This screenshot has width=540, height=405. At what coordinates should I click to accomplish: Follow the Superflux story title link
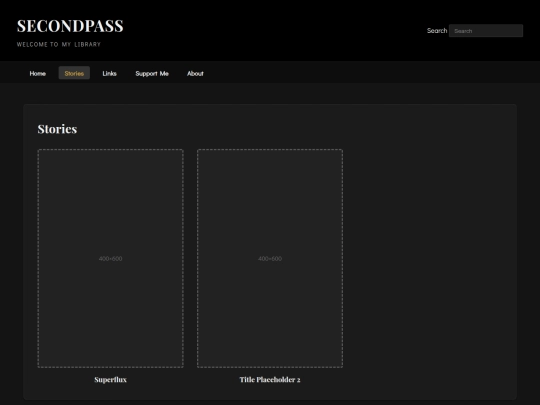coord(111,380)
